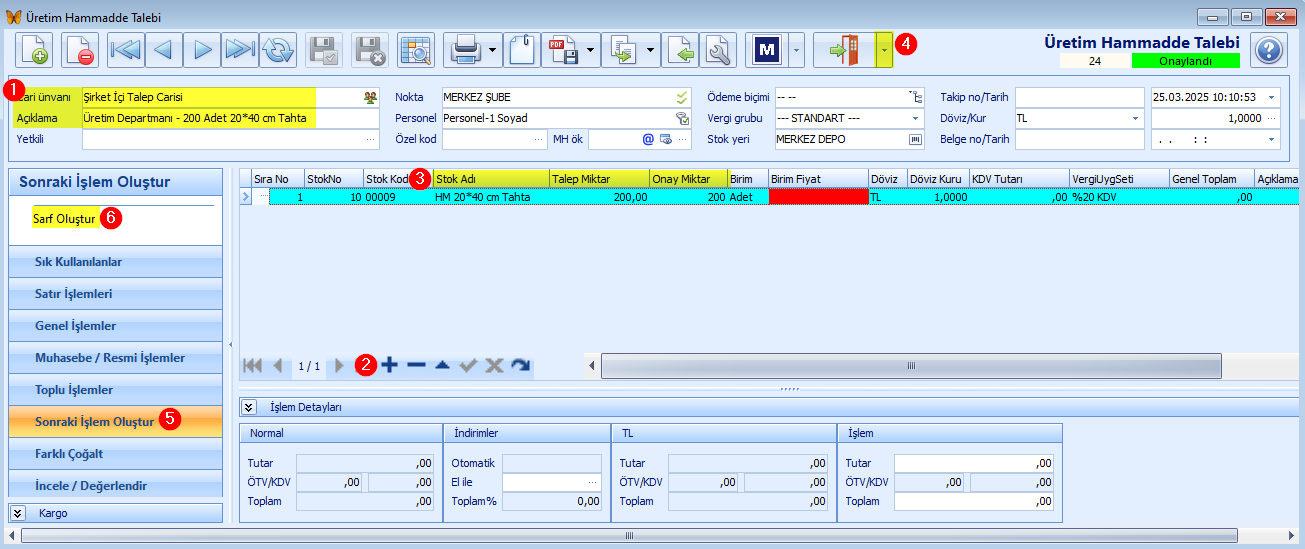Collapse the İşlem Detayları section chevron
The width and height of the screenshot is (1305, 549).
(x=249, y=407)
